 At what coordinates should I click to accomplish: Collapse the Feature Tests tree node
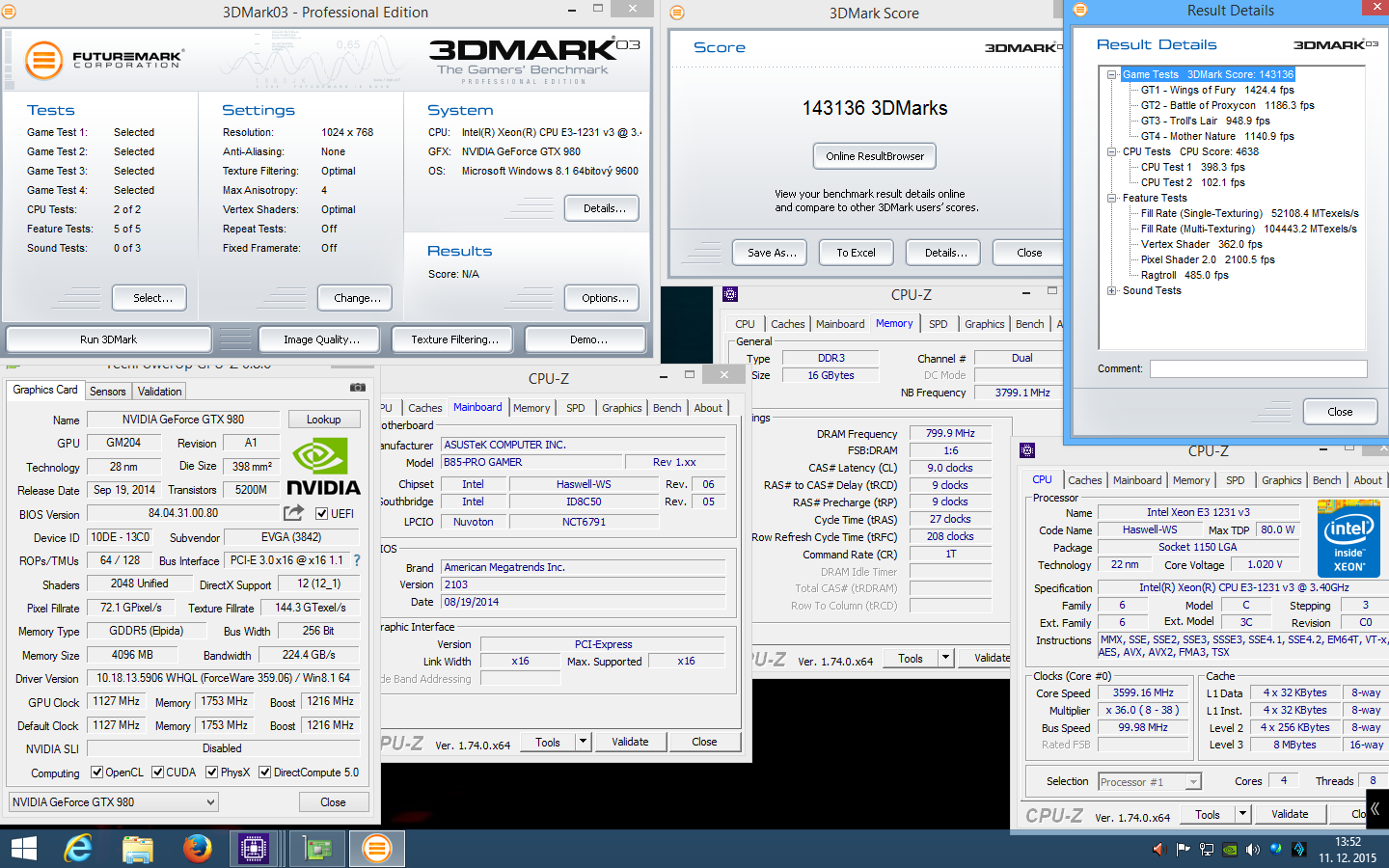(x=1112, y=198)
